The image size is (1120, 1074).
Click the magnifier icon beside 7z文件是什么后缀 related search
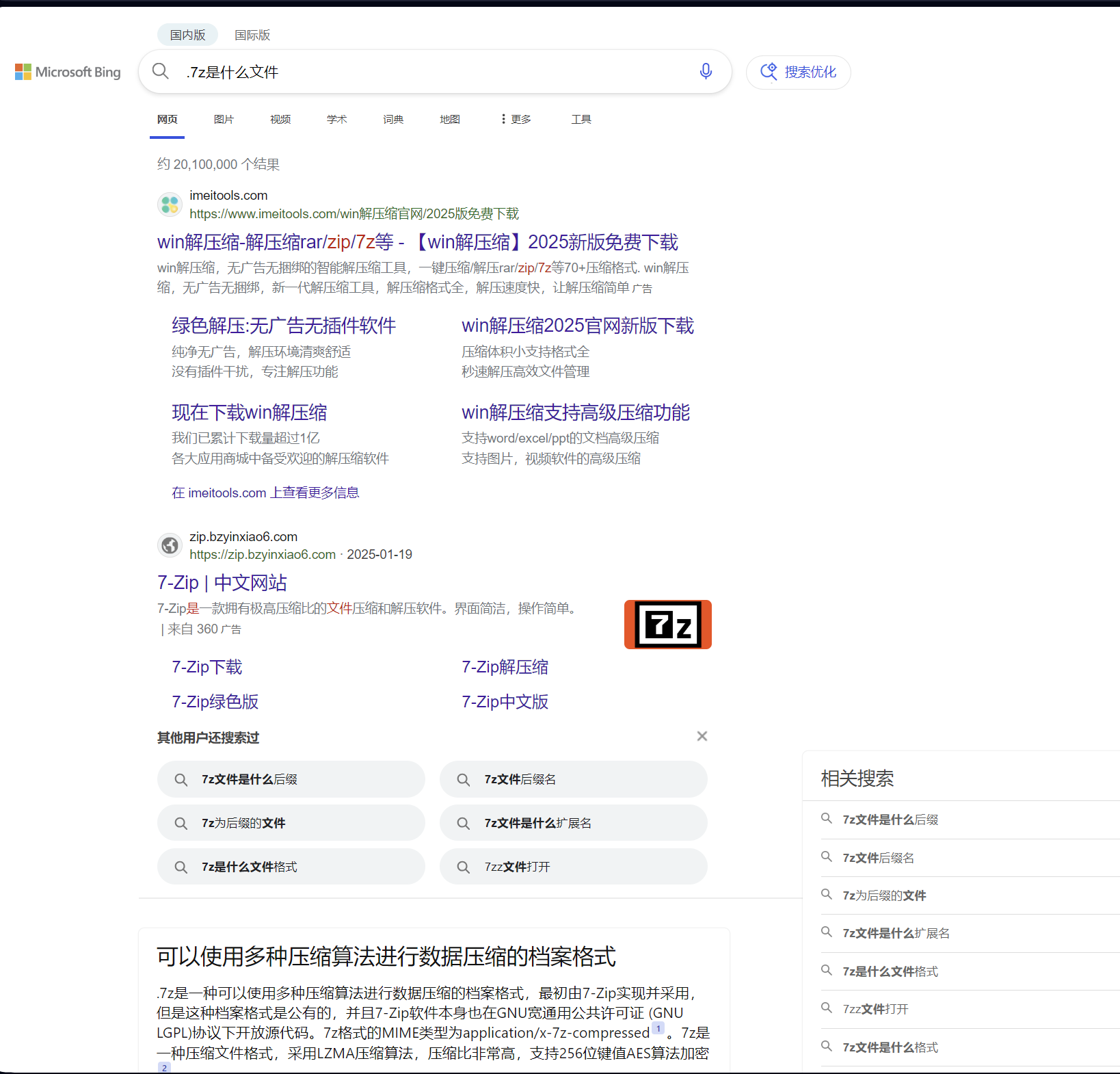point(827,819)
